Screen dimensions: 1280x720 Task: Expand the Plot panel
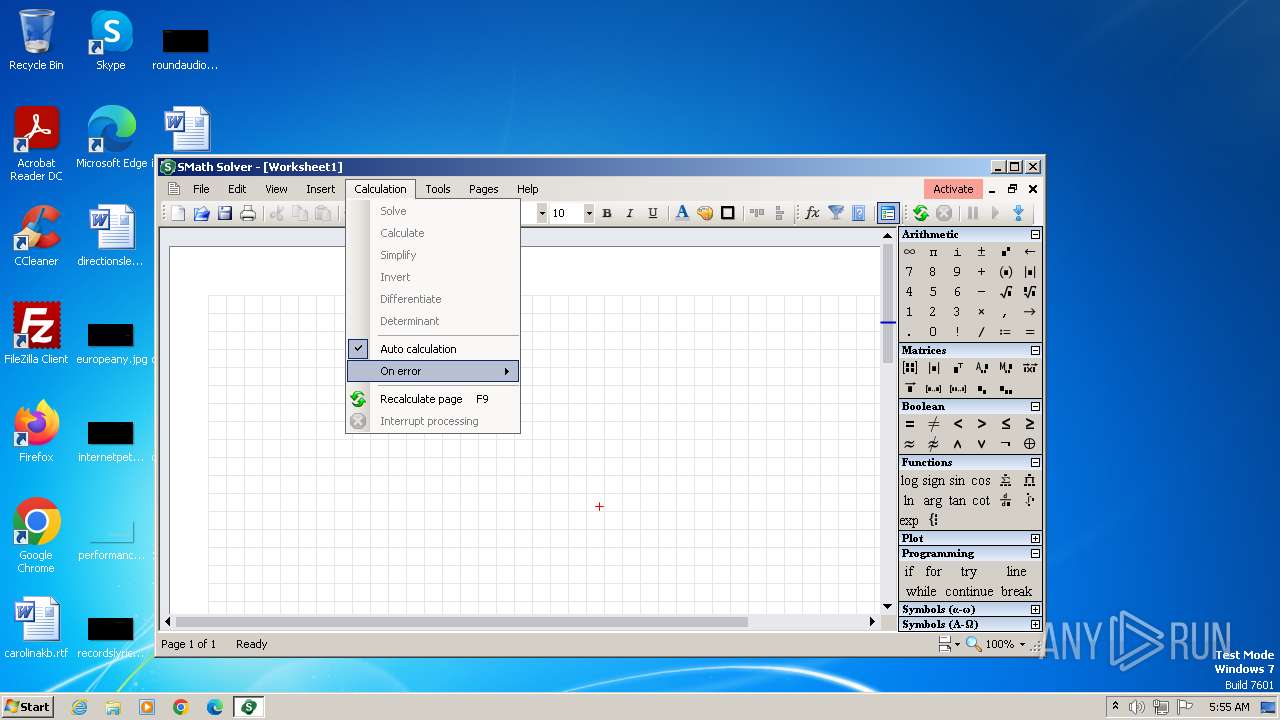[1035, 539]
